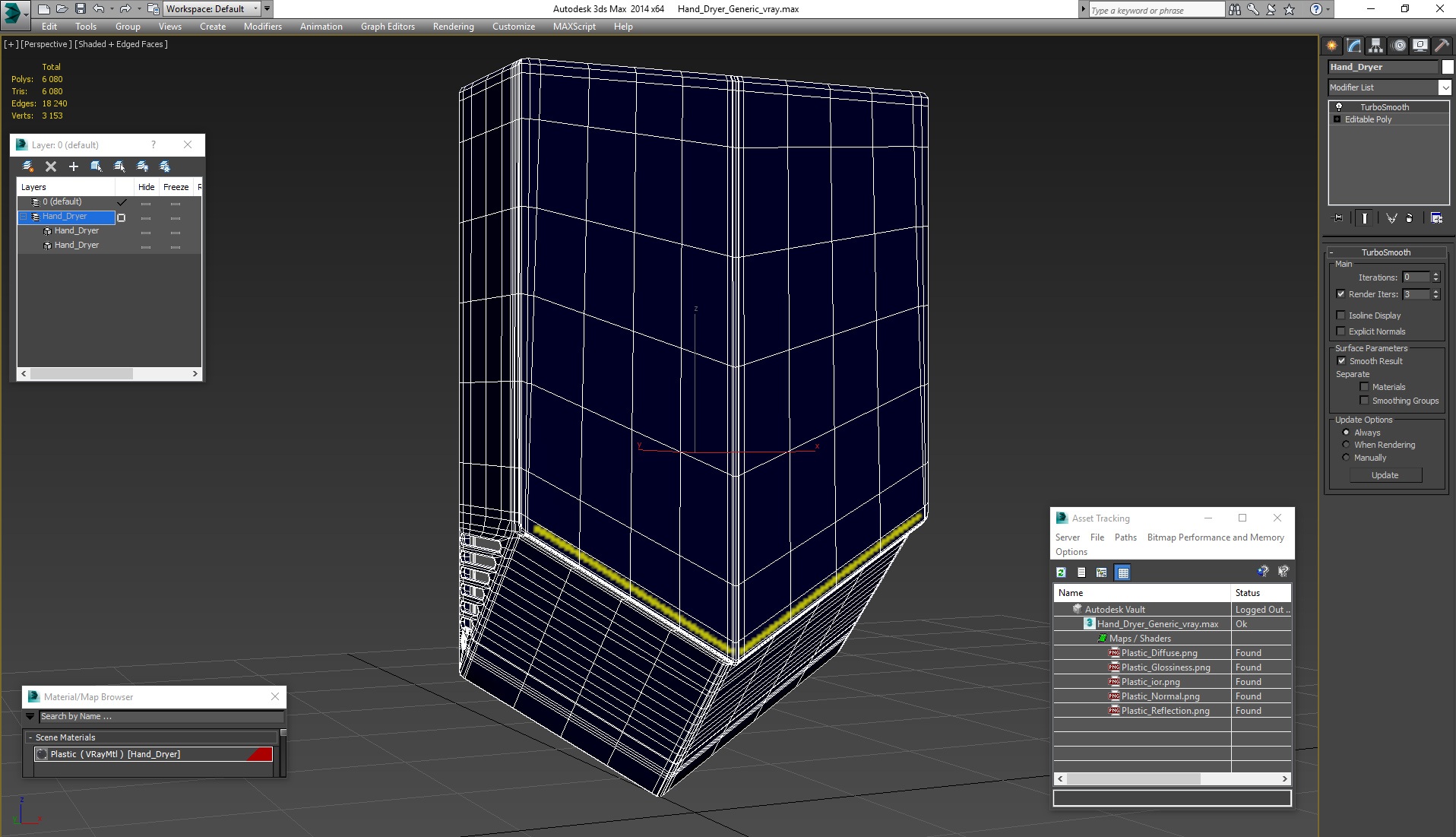
Task: Open the MAXScript menu
Action: pyautogui.click(x=574, y=27)
